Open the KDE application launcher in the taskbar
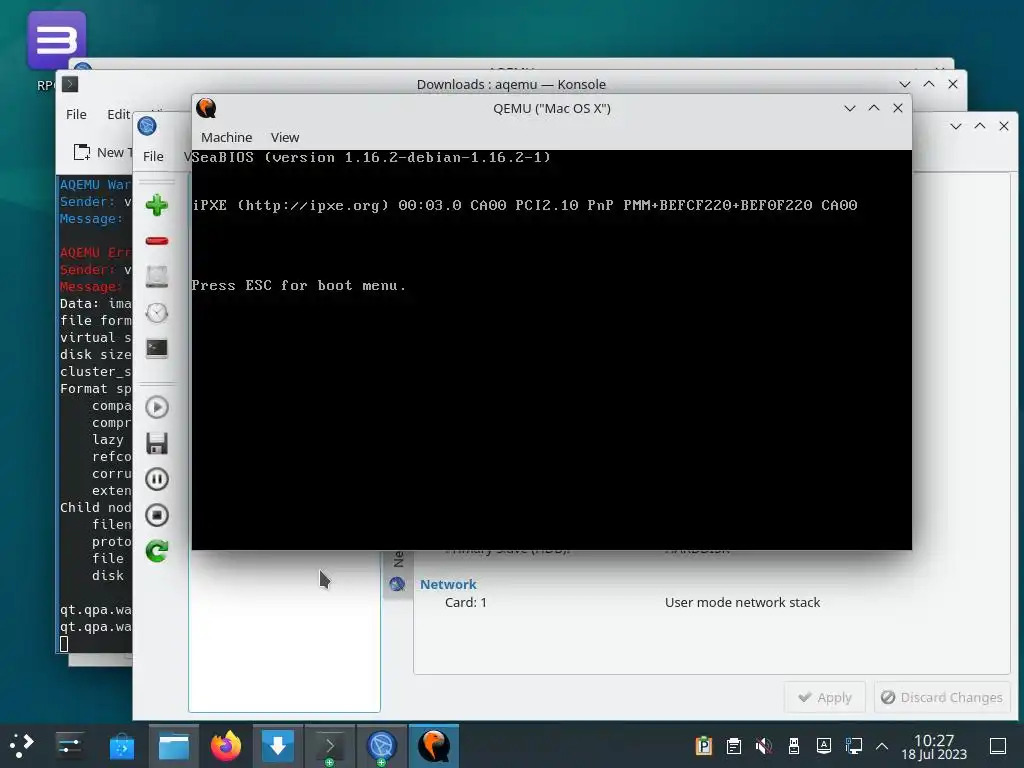 (x=22, y=746)
